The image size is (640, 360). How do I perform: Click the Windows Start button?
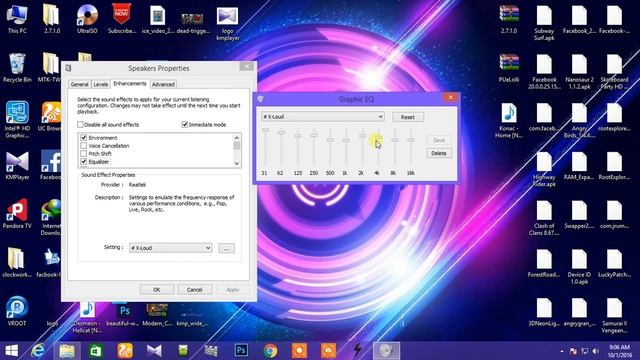11,350
